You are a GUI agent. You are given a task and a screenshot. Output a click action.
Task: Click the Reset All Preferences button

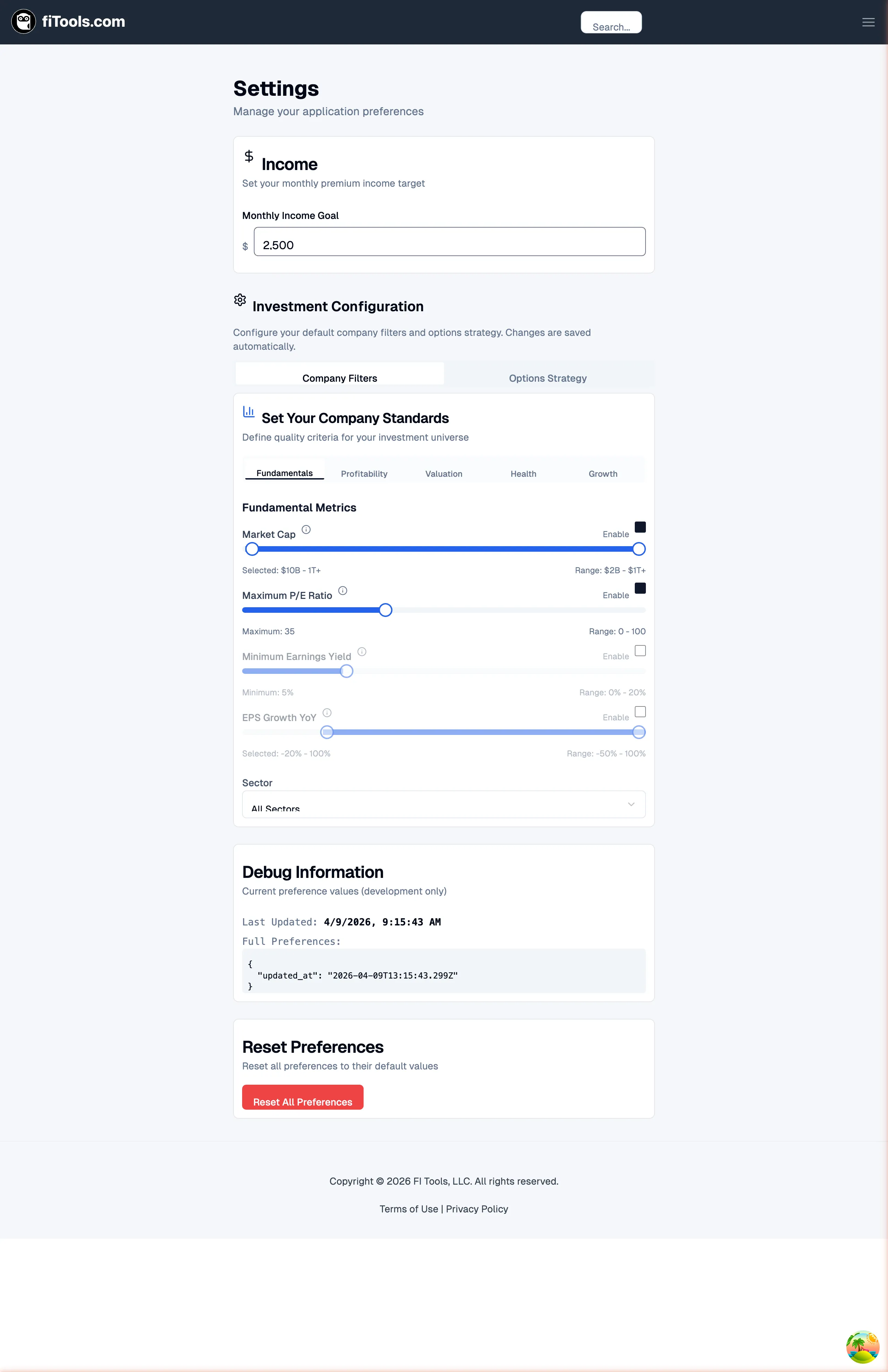[302, 1097]
